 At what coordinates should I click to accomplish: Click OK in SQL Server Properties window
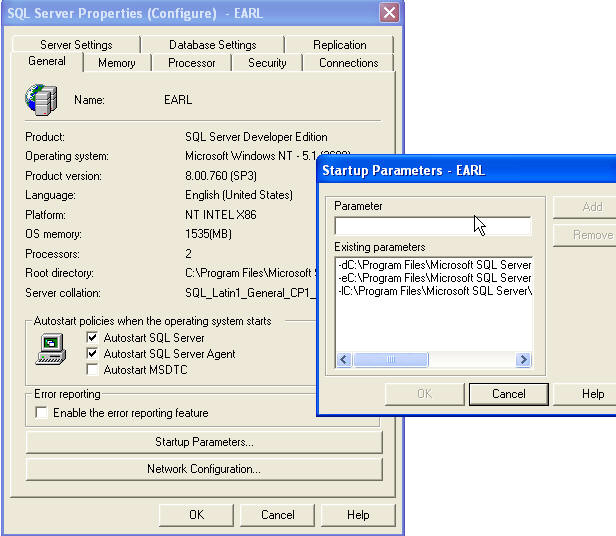pos(196,515)
